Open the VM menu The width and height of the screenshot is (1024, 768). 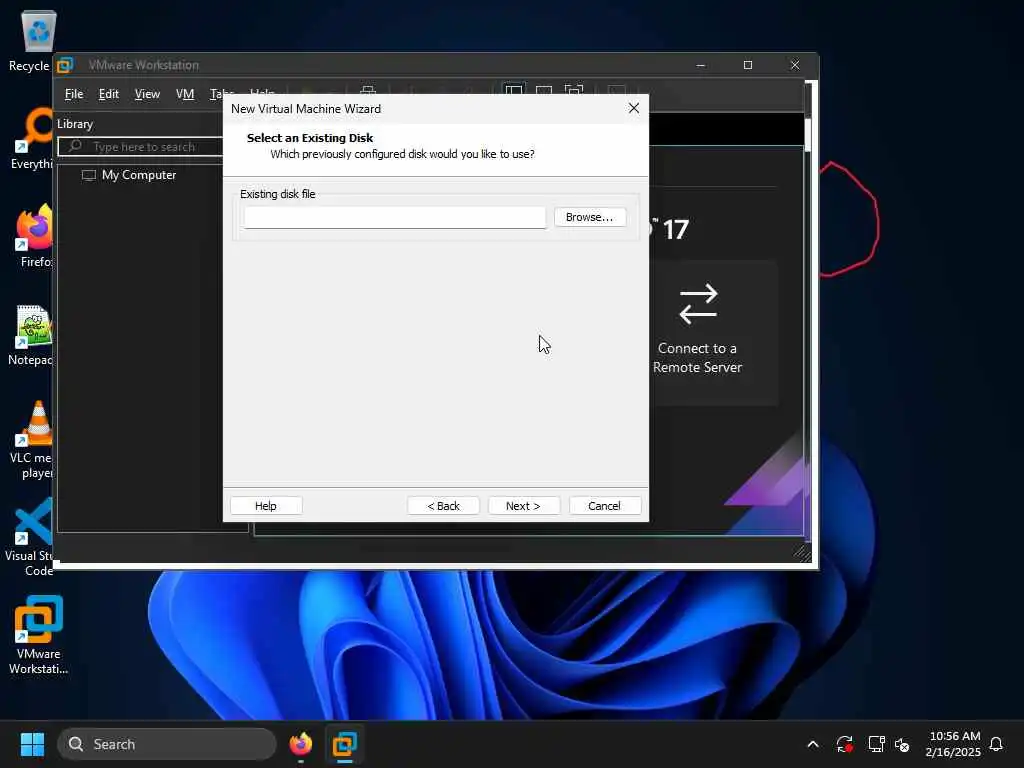coord(185,94)
